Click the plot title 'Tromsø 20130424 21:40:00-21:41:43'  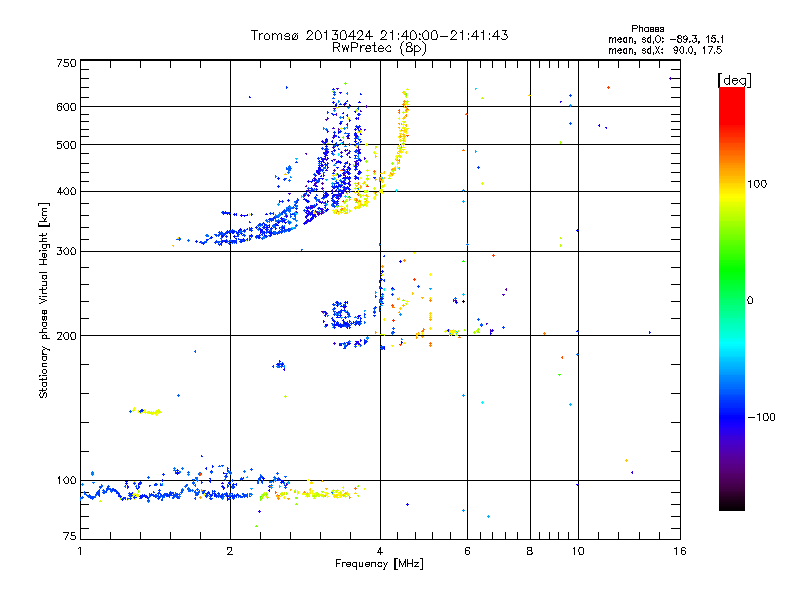[379, 35]
